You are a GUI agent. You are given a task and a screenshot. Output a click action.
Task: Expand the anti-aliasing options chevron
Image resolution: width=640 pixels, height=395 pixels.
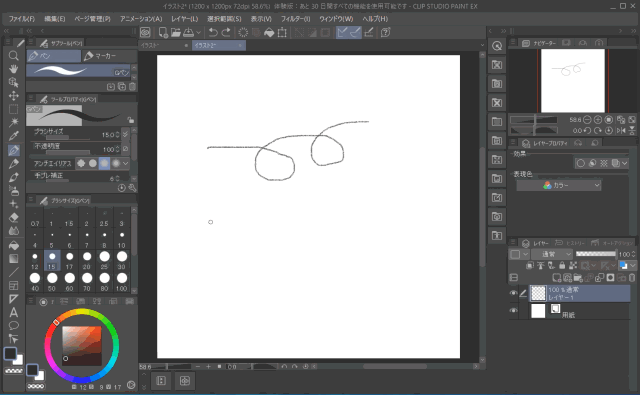pos(125,163)
